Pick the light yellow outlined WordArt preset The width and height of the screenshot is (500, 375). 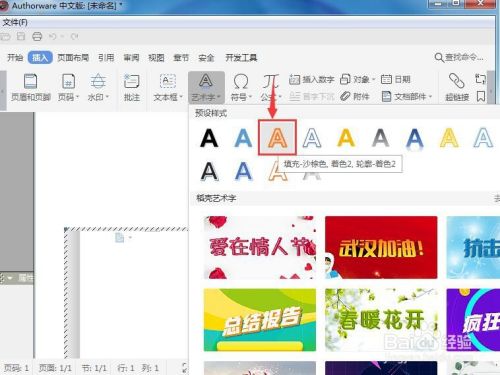click(x=449, y=138)
